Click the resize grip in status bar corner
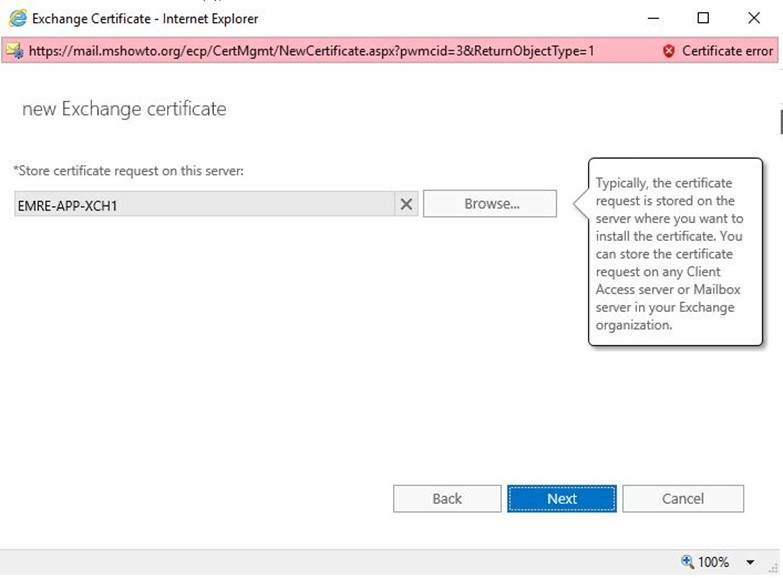The image size is (783, 578). coord(775,568)
